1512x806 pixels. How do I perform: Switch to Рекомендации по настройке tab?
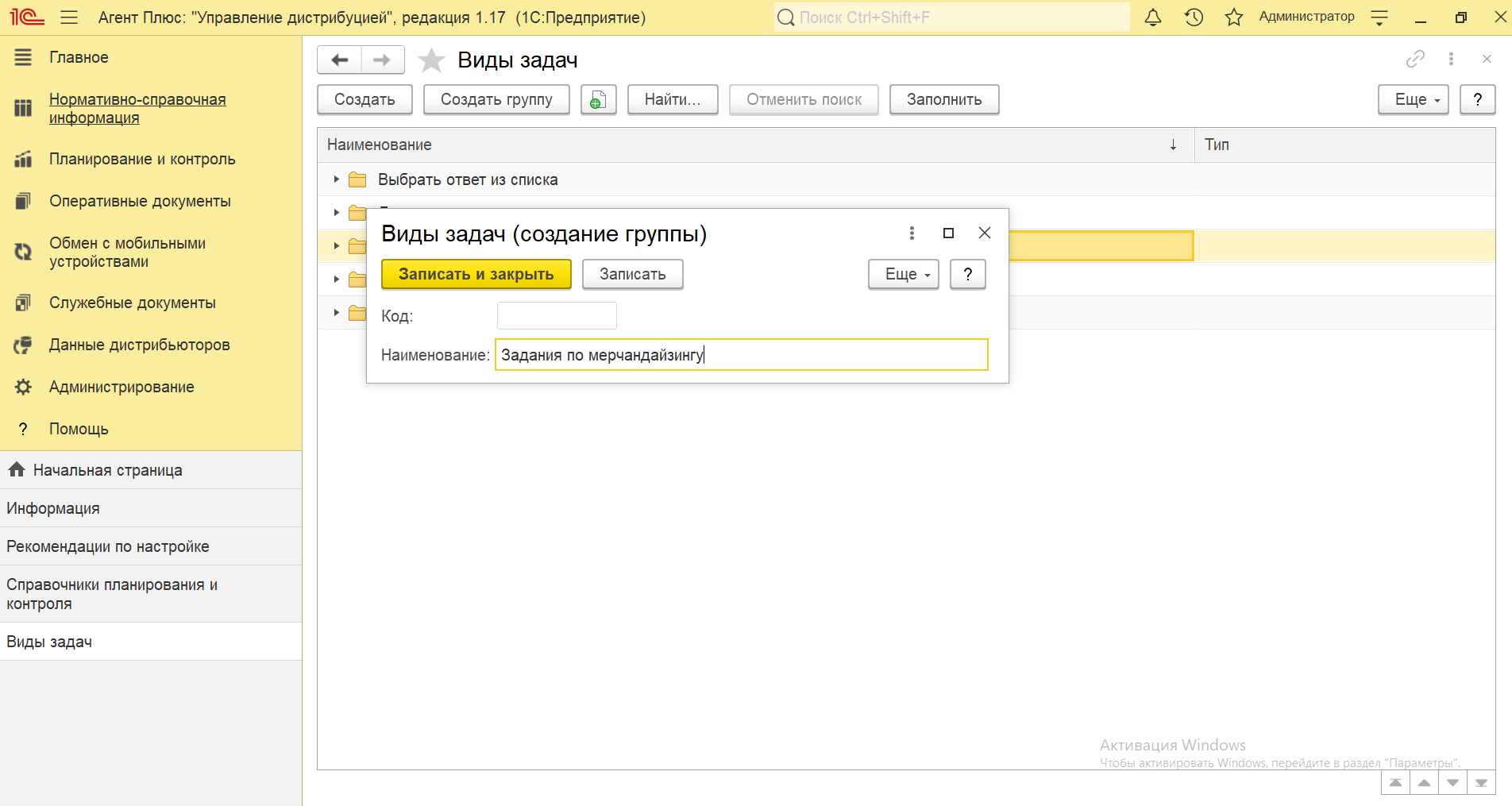tap(151, 546)
